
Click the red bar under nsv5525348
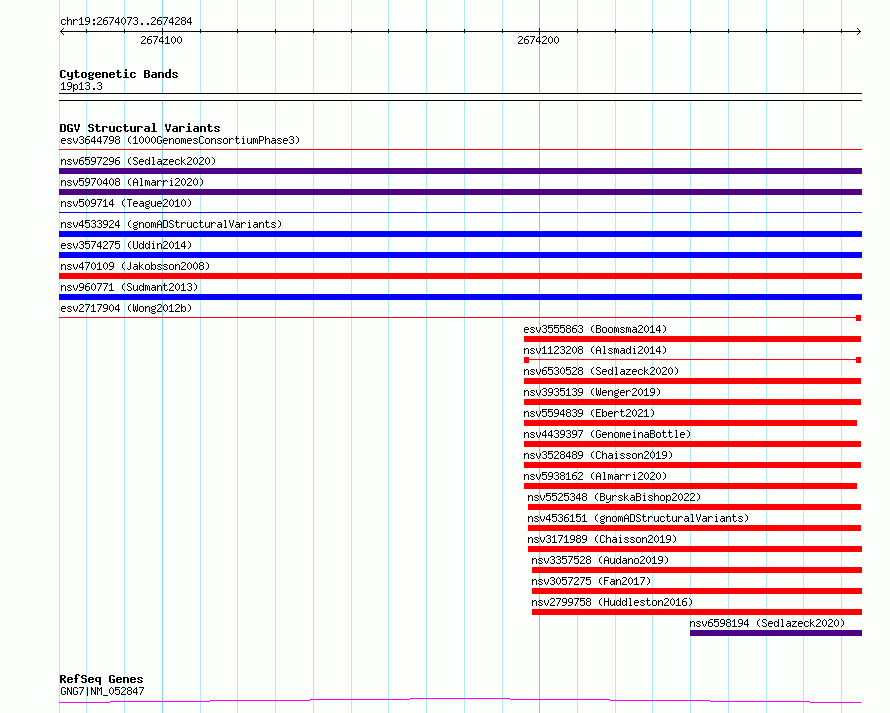(694, 507)
